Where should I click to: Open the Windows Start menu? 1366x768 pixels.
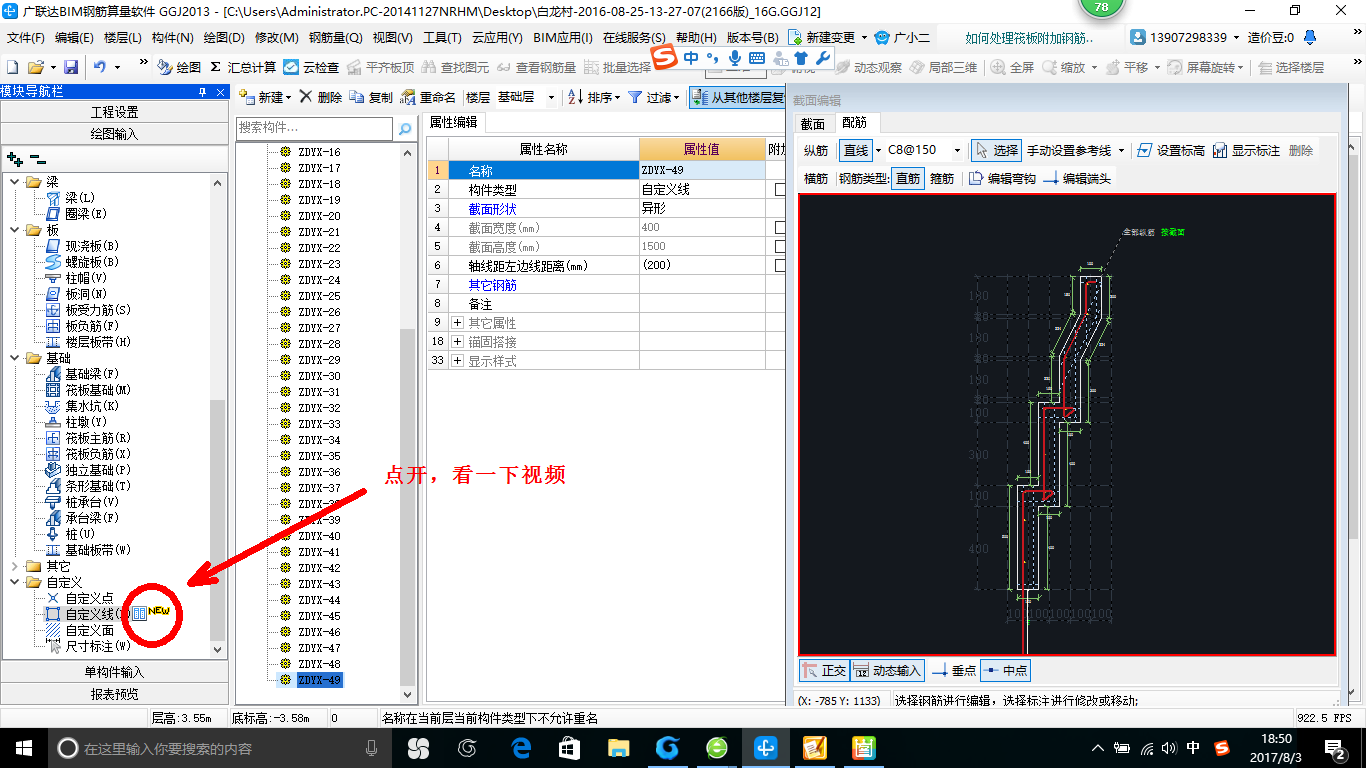click(24, 747)
